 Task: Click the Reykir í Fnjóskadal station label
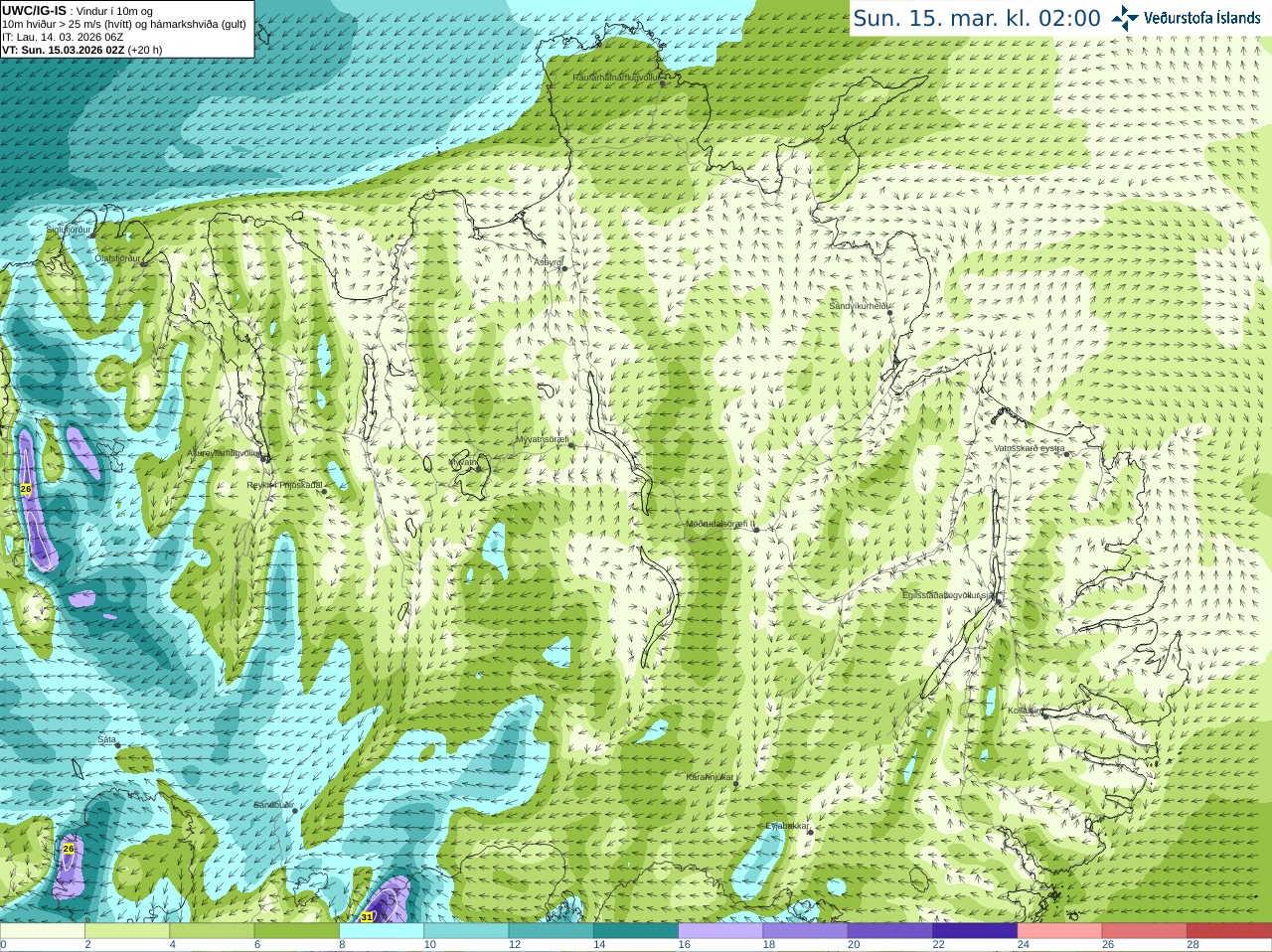(x=285, y=485)
